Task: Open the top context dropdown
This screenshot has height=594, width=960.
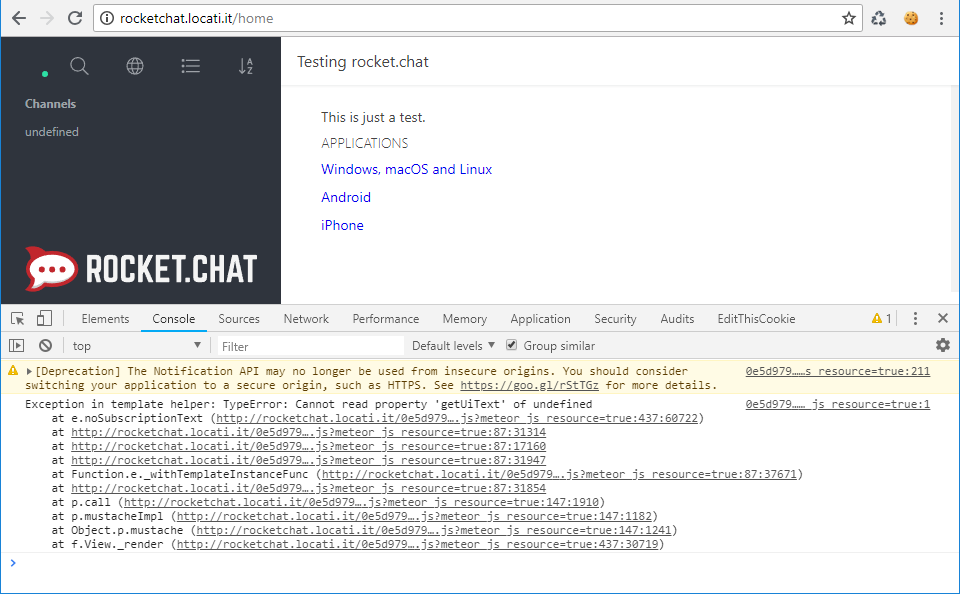Action: (x=137, y=346)
